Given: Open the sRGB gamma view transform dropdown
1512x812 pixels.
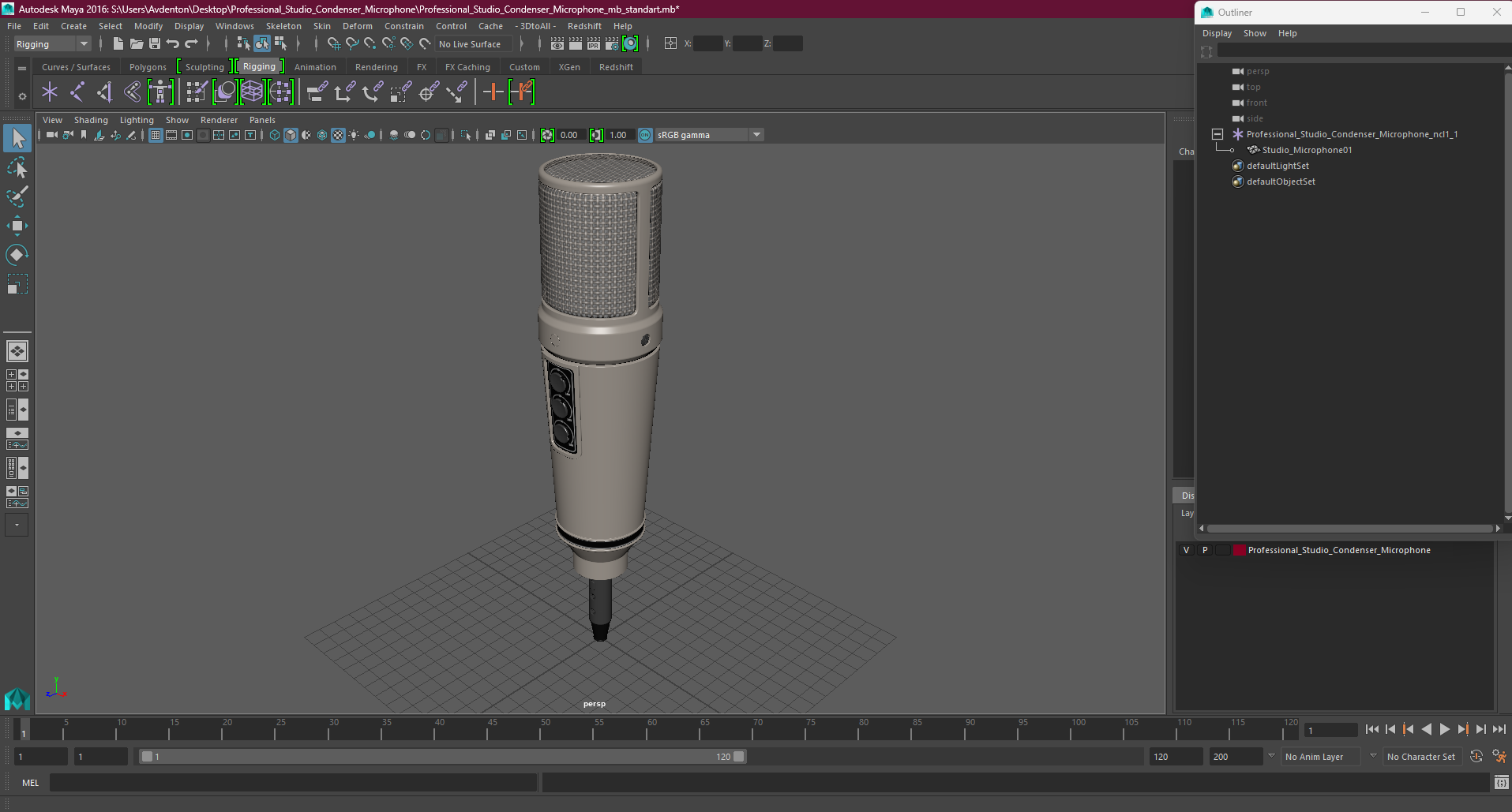Looking at the screenshot, I should 756,135.
